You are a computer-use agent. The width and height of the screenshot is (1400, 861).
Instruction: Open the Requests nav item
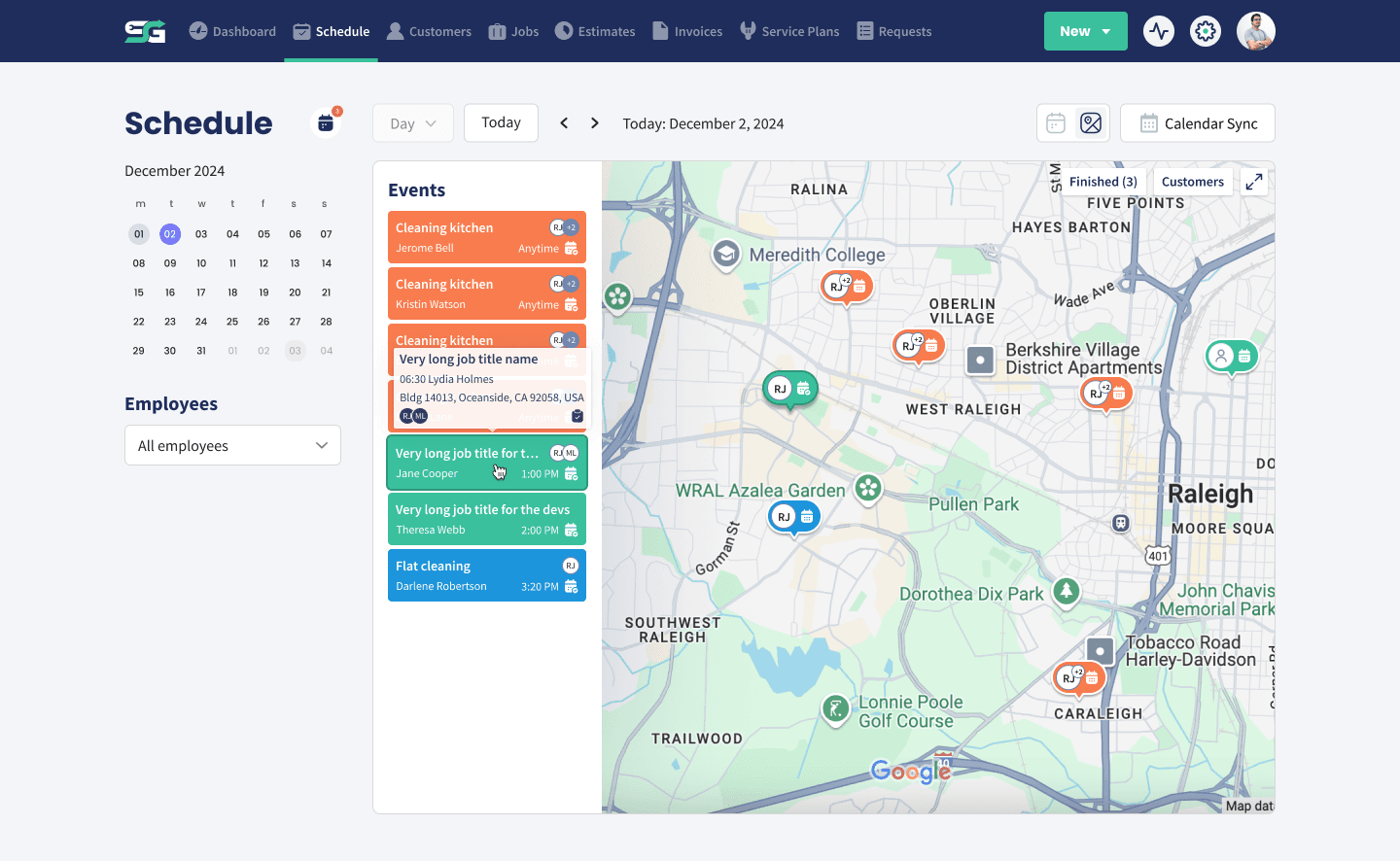[x=894, y=31]
